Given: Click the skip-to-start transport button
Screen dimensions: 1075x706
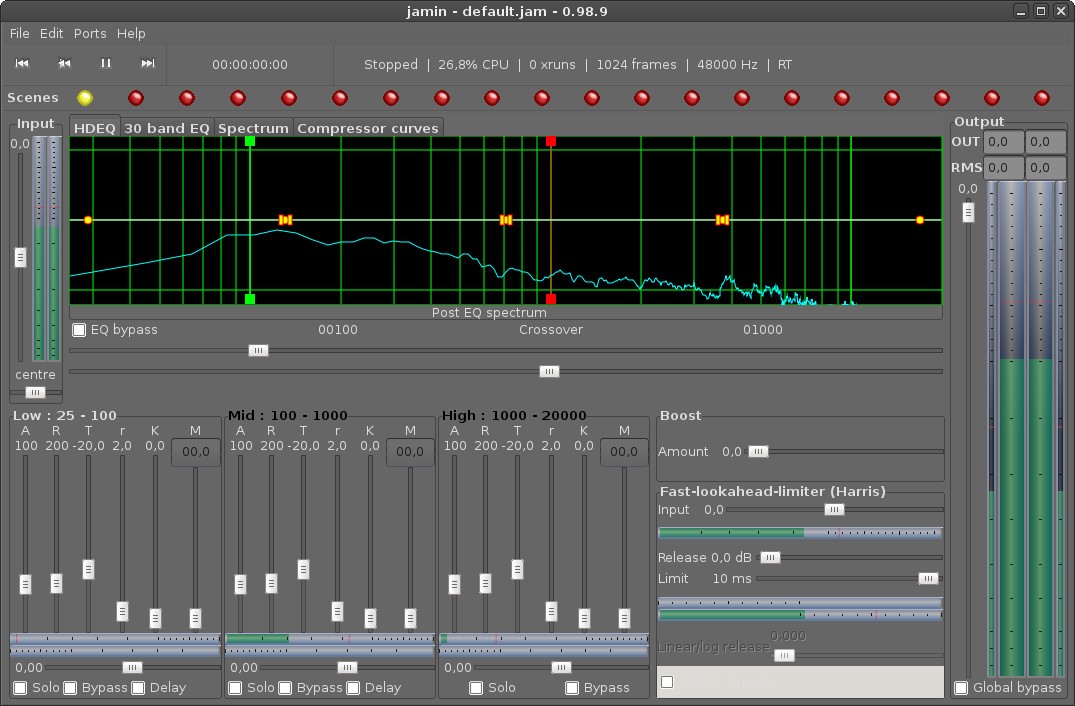Looking at the screenshot, I should [22, 64].
